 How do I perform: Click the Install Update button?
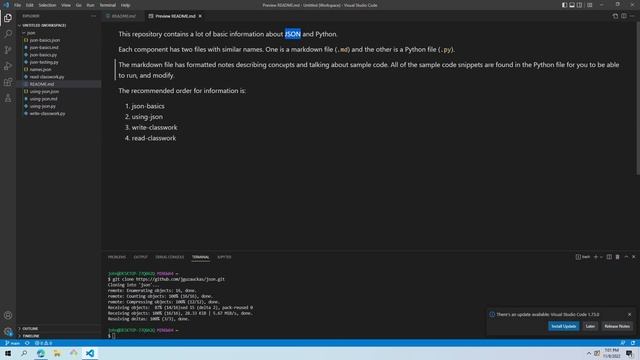tap(563, 326)
